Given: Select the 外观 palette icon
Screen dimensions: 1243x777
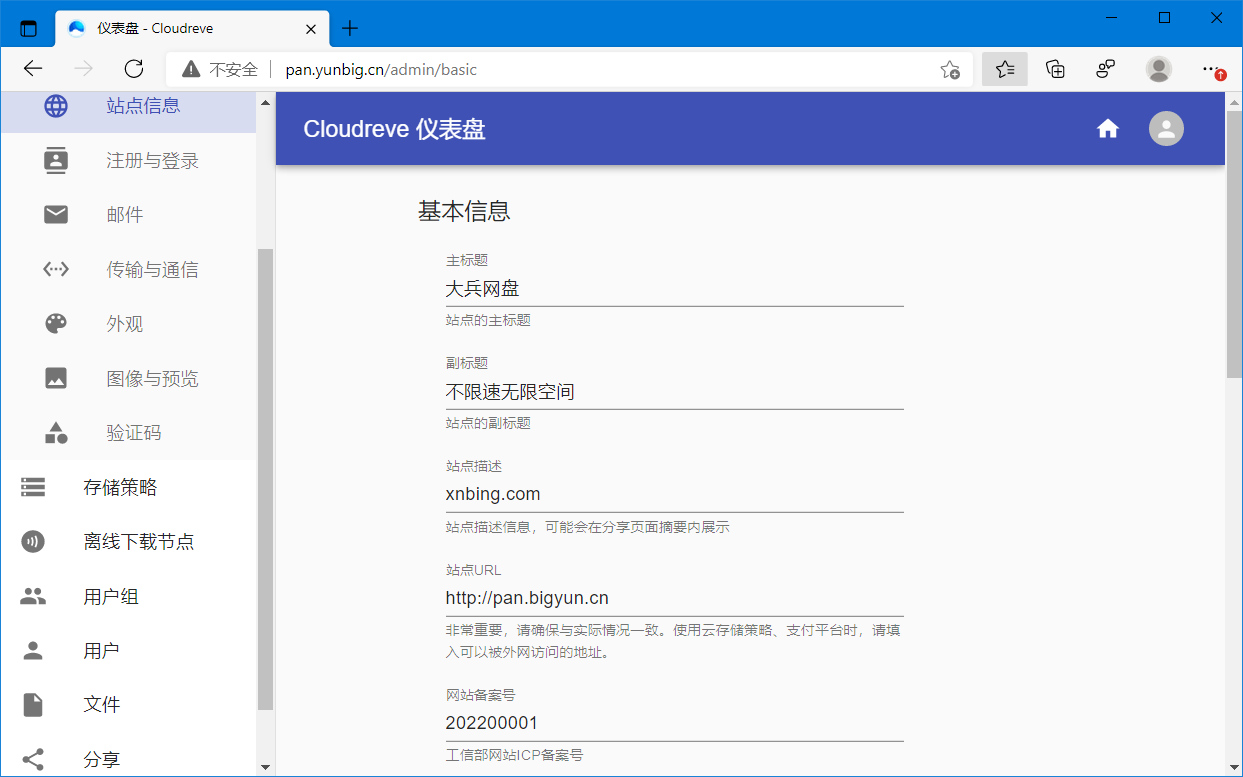Looking at the screenshot, I should pyautogui.click(x=56, y=324).
